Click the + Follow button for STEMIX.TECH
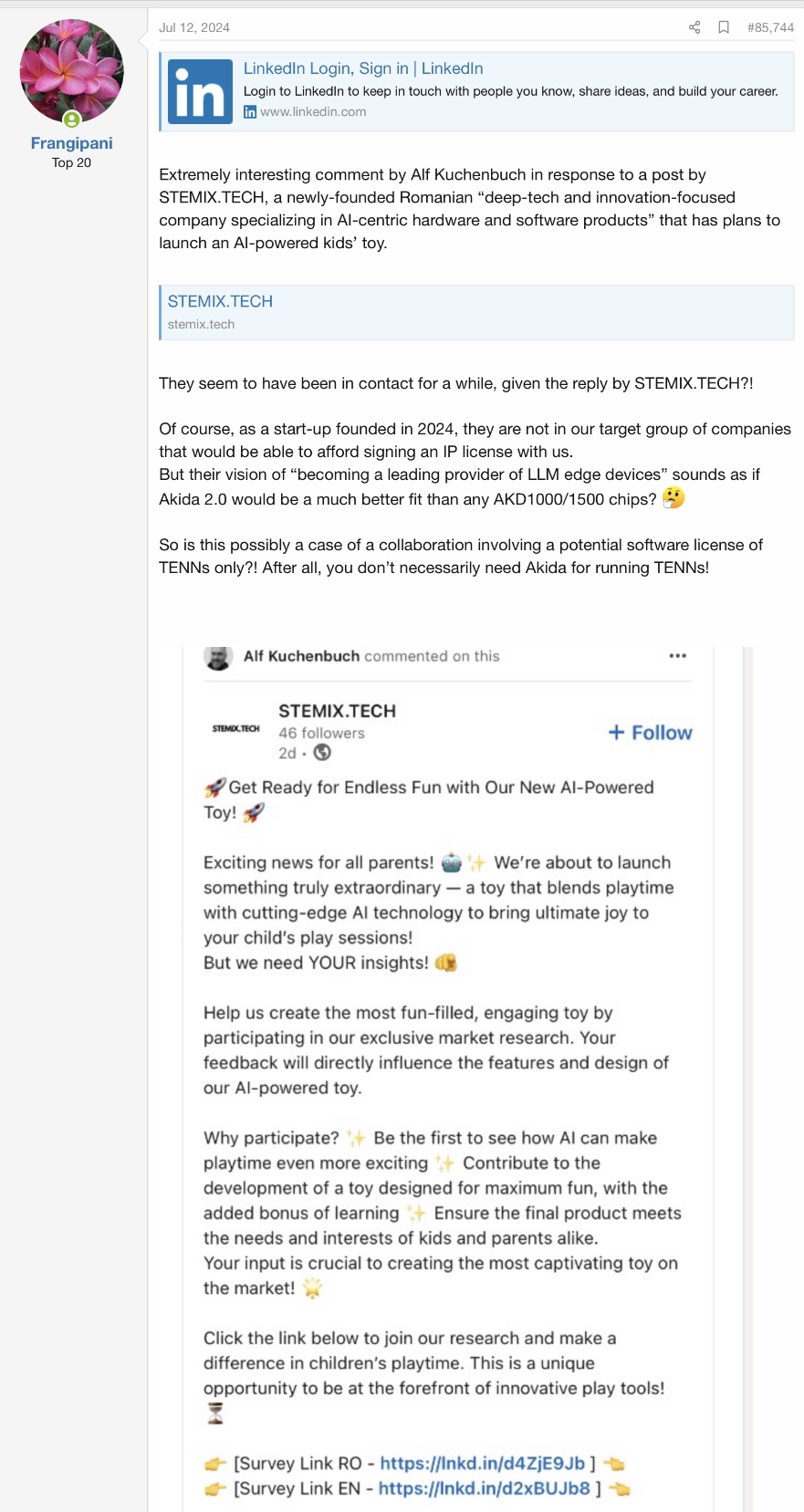 click(x=651, y=733)
